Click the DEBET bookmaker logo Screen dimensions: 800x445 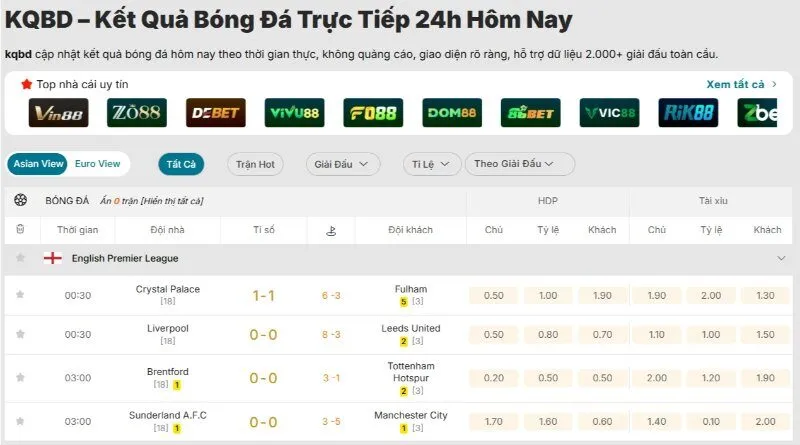216,113
